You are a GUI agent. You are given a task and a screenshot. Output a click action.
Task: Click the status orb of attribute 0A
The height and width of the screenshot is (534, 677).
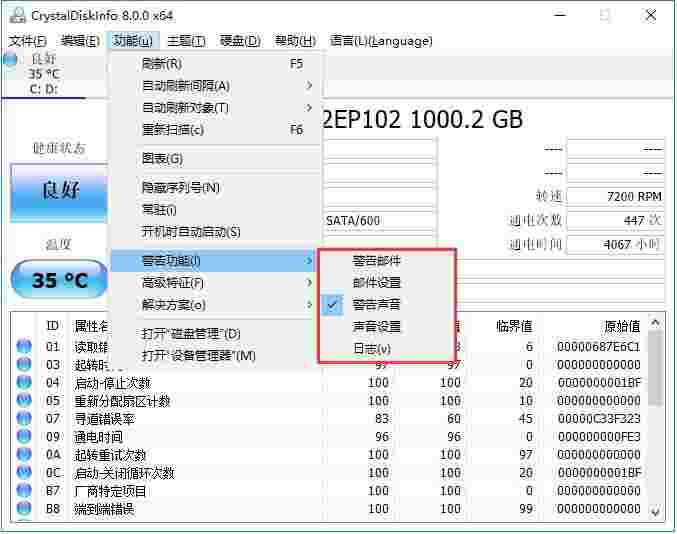pyautogui.click(x=24, y=454)
